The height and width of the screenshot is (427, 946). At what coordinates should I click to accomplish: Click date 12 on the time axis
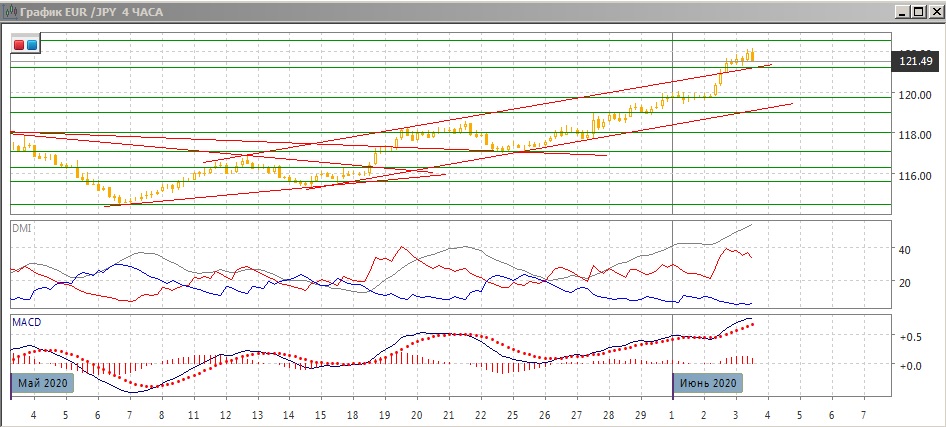(x=226, y=416)
